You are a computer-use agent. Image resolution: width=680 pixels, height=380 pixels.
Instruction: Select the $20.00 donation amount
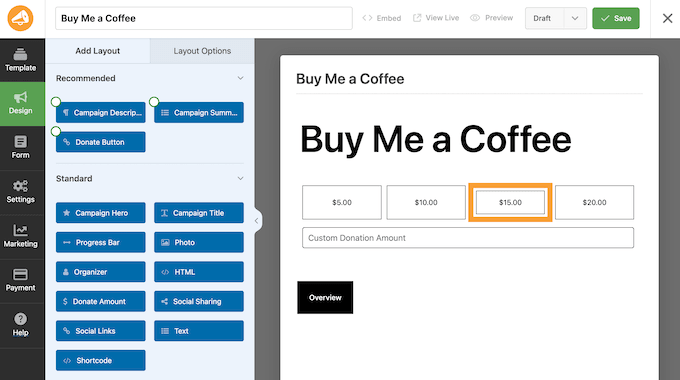(594, 202)
